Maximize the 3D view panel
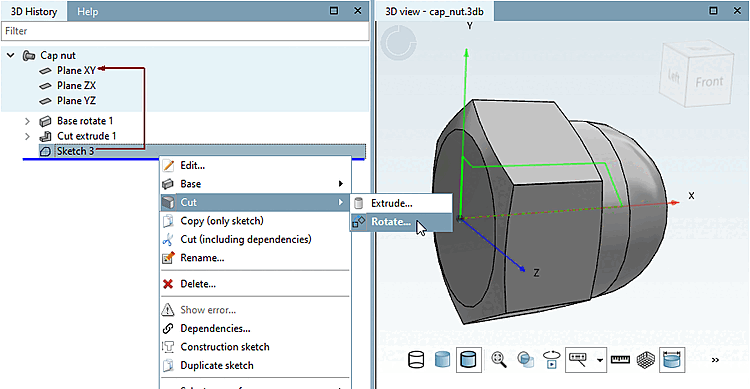750x389 pixels. coord(713,11)
